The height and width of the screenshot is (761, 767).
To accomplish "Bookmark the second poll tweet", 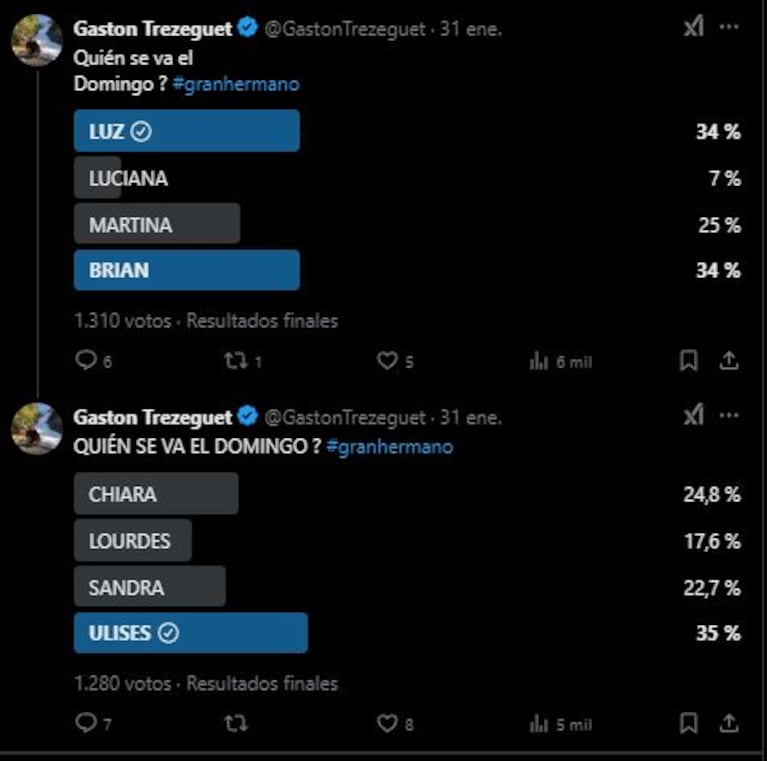I will click(x=689, y=723).
